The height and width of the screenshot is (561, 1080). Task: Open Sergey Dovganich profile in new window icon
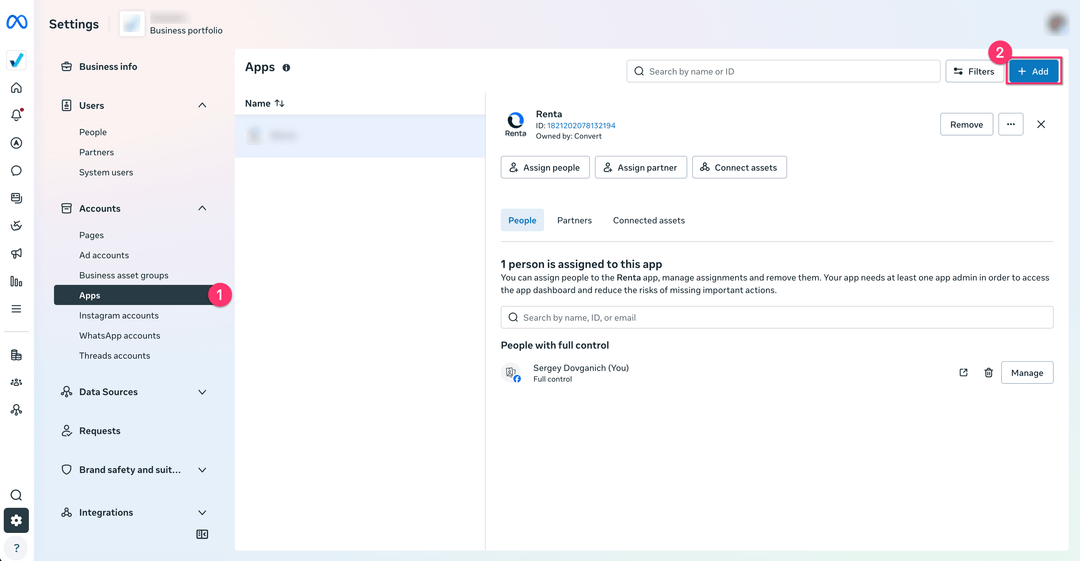964,373
